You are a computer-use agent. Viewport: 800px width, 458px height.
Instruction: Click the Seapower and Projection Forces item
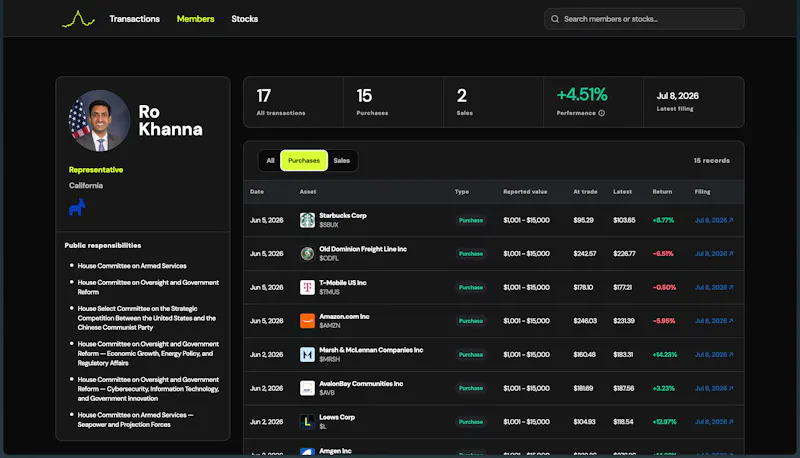(x=135, y=420)
